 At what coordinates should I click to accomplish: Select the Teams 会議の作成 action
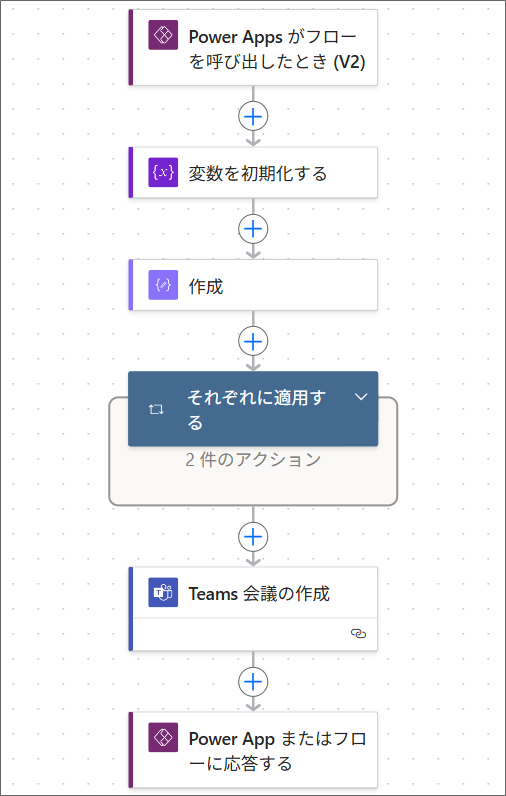[x=253, y=609]
